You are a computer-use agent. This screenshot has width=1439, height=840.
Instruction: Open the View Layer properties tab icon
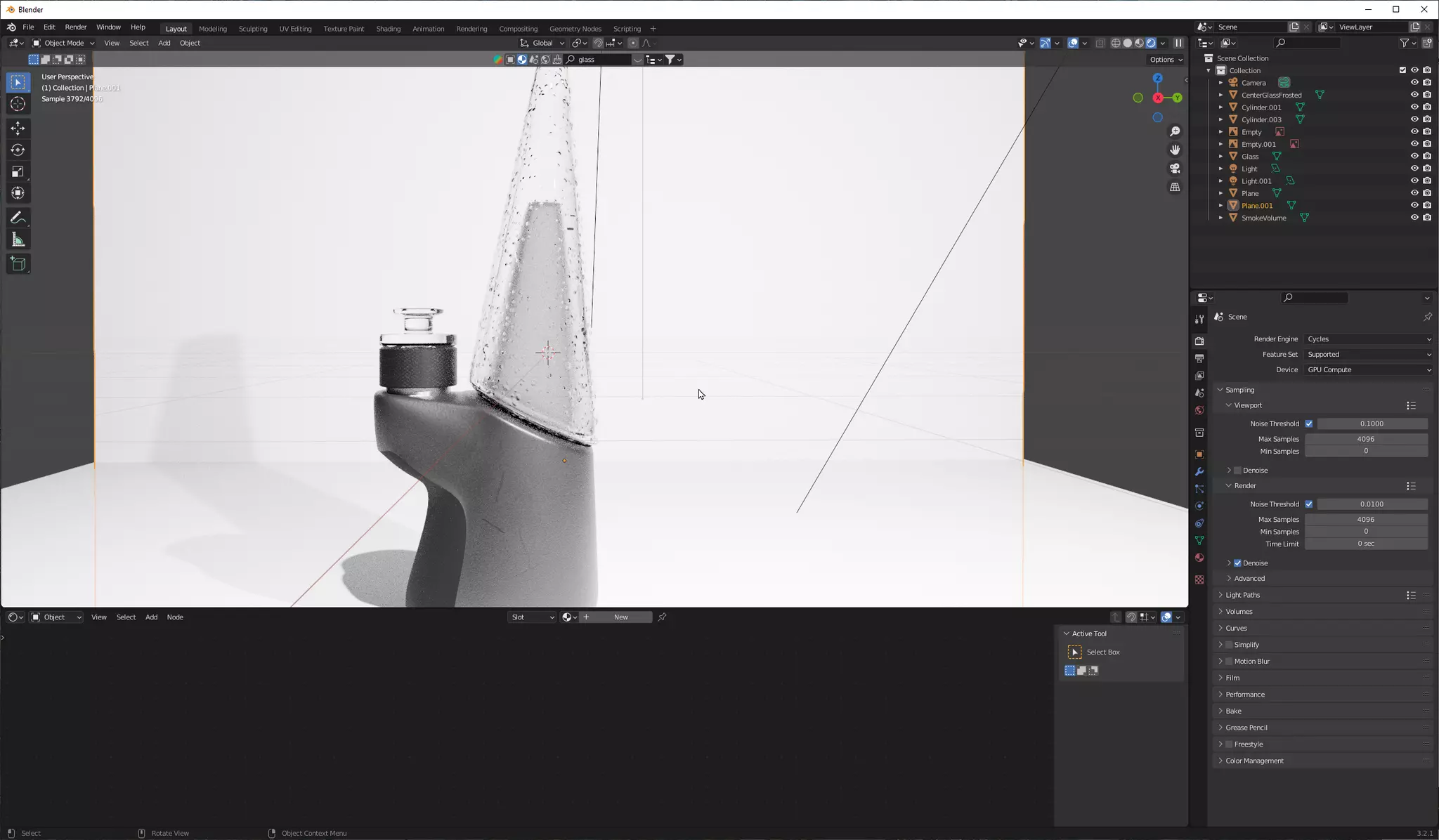click(1199, 376)
